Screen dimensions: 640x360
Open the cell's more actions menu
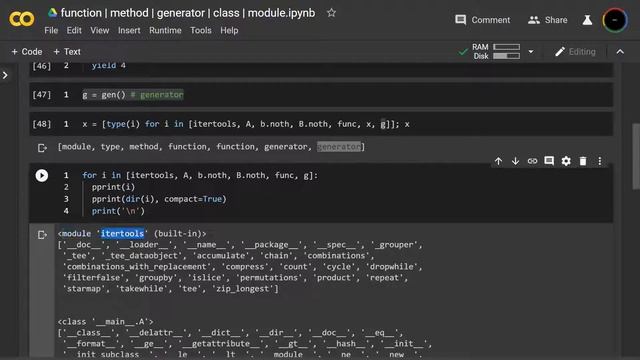600,161
